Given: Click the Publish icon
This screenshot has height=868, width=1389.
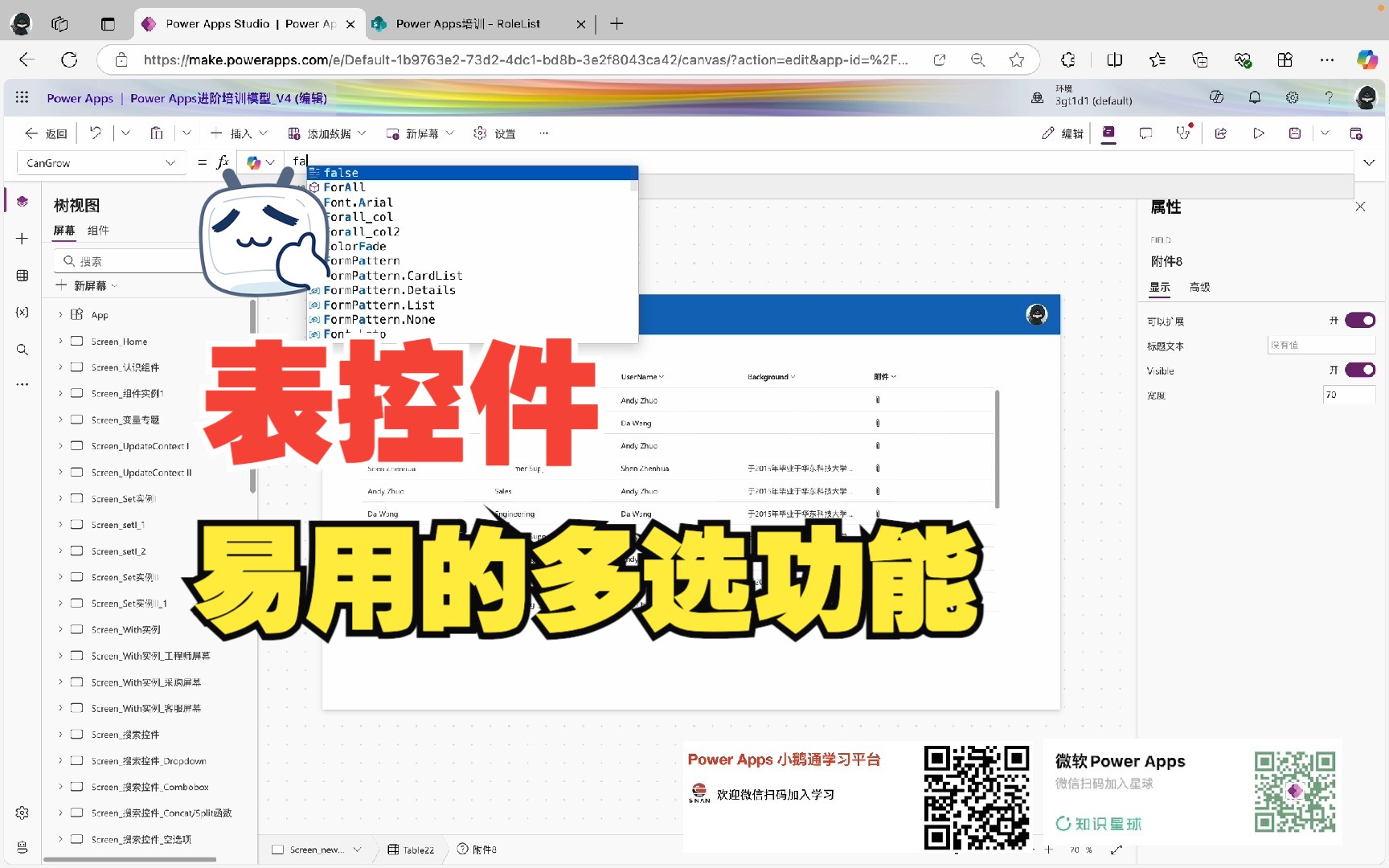Looking at the screenshot, I should (1356, 133).
